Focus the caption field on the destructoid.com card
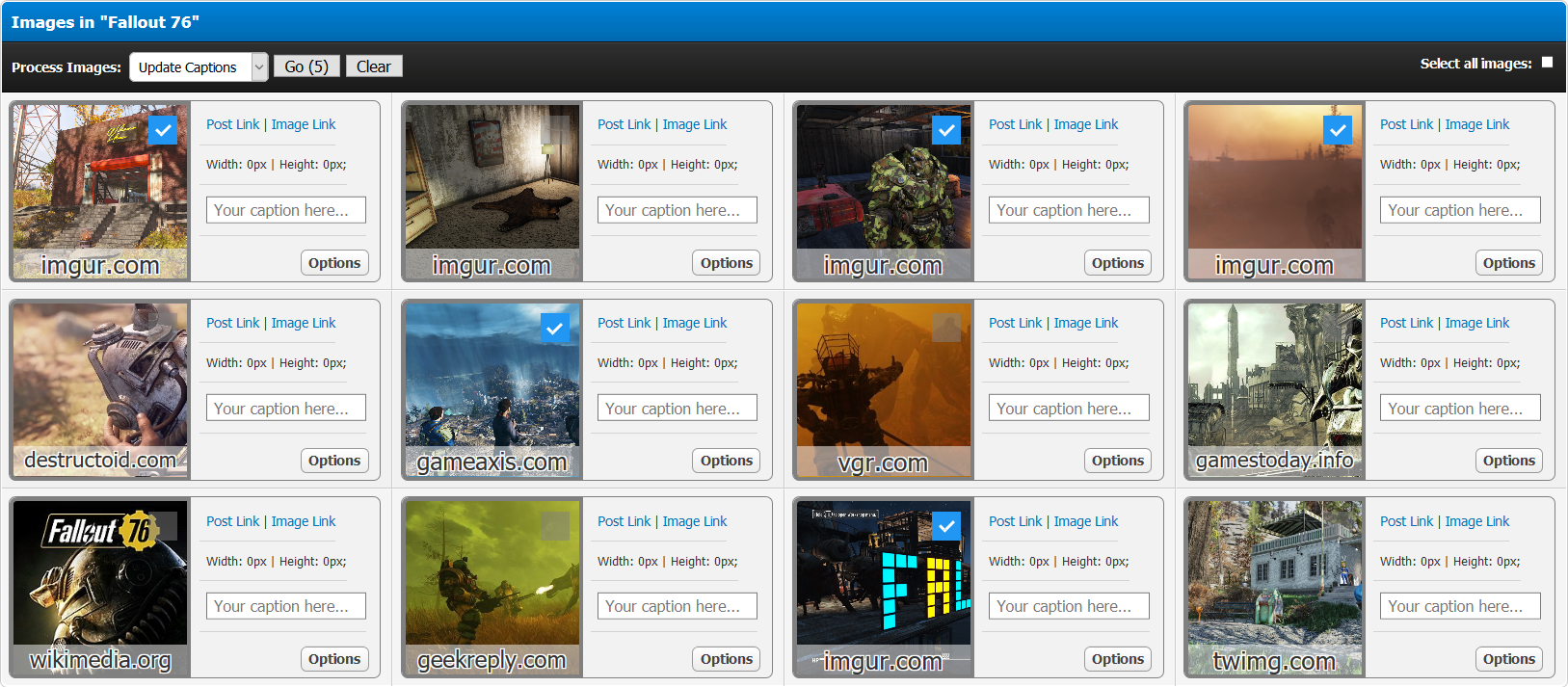 (286, 408)
